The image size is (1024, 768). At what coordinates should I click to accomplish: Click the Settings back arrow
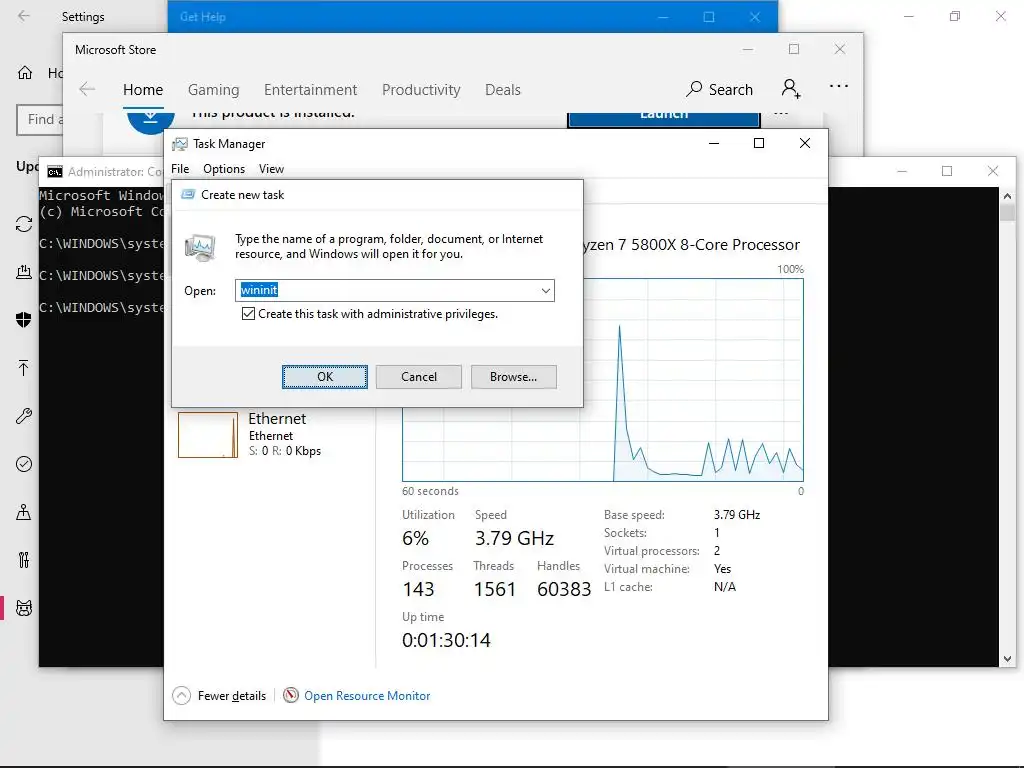(x=24, y=16)
